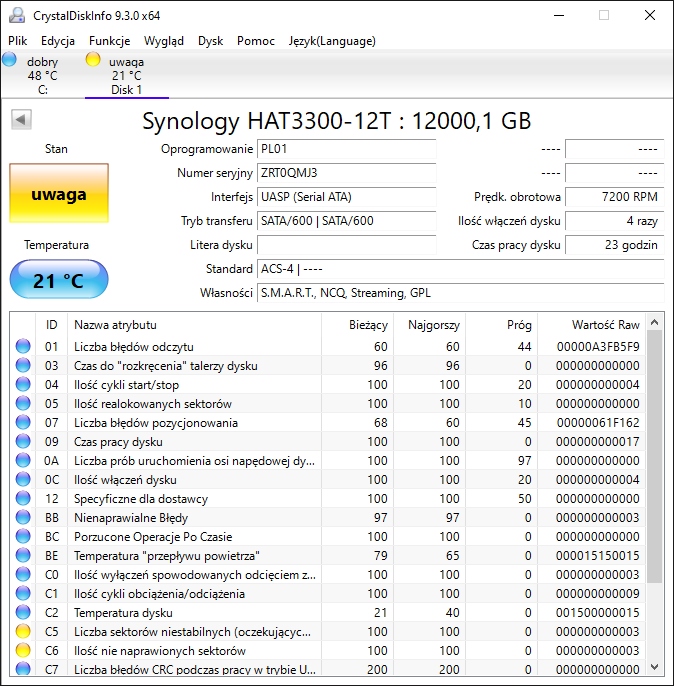
Task: Click blue status icon for attribute 04
Action: coord(23,384)
